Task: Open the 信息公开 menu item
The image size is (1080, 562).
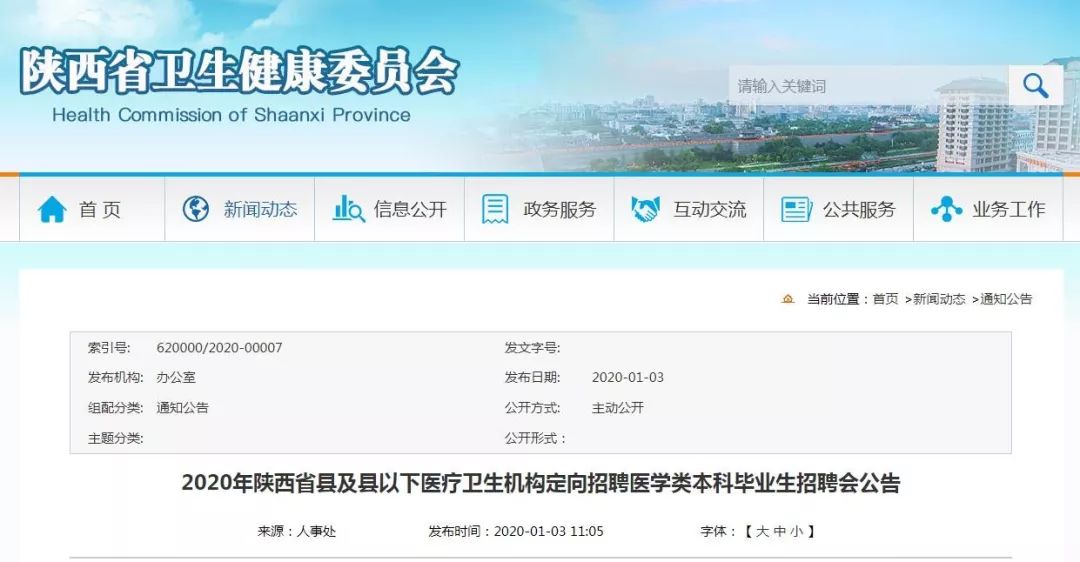Action: coord(411,209)
